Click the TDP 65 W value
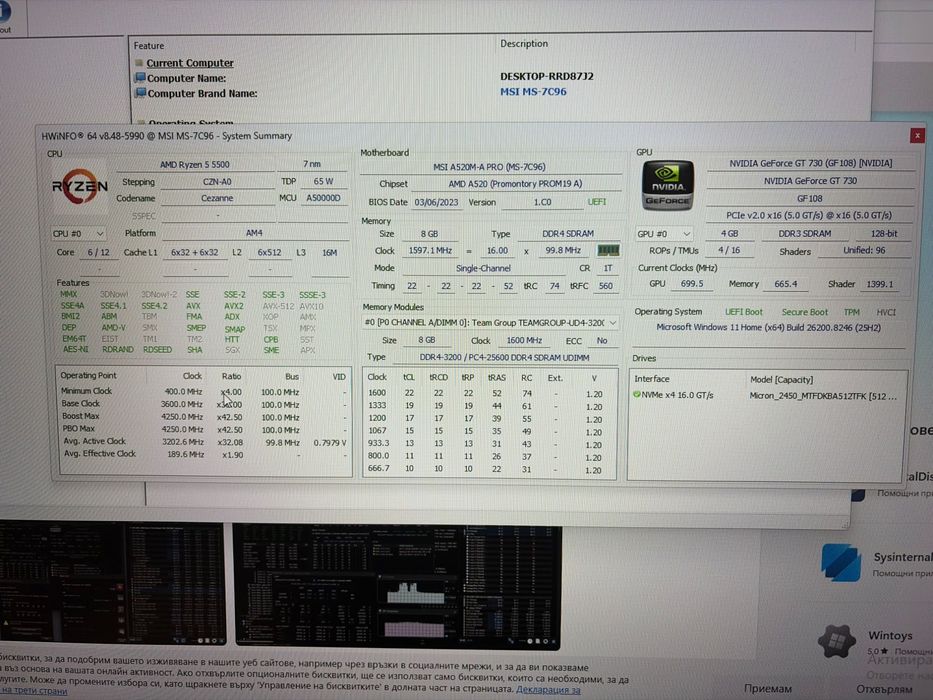 pyautogui.click(x=323, y=181)
